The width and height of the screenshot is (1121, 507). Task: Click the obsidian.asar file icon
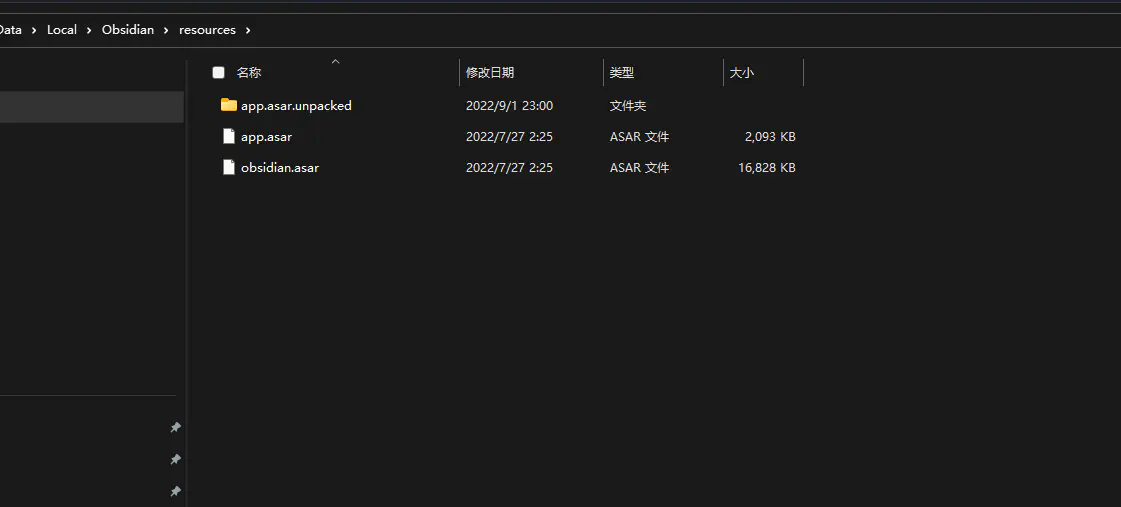click(228, 167)
